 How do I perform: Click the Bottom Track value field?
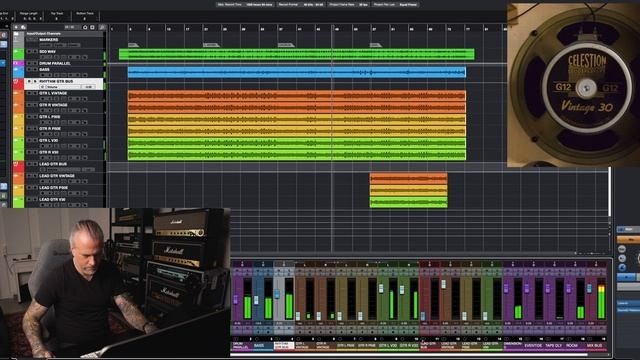tap(84, 18)
